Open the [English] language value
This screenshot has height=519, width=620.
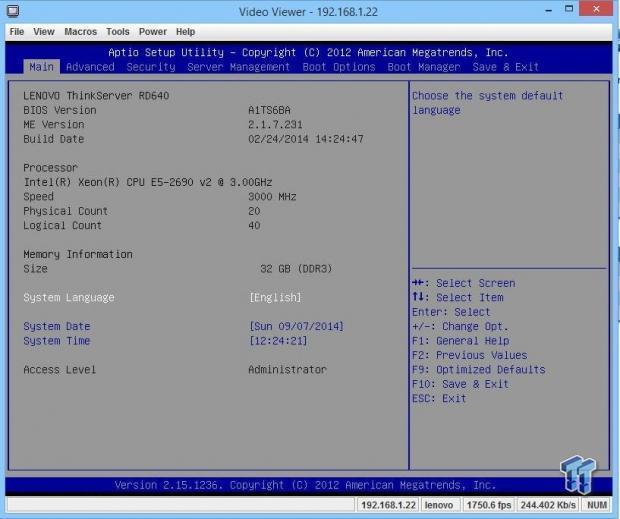click(x=275, y=297)
